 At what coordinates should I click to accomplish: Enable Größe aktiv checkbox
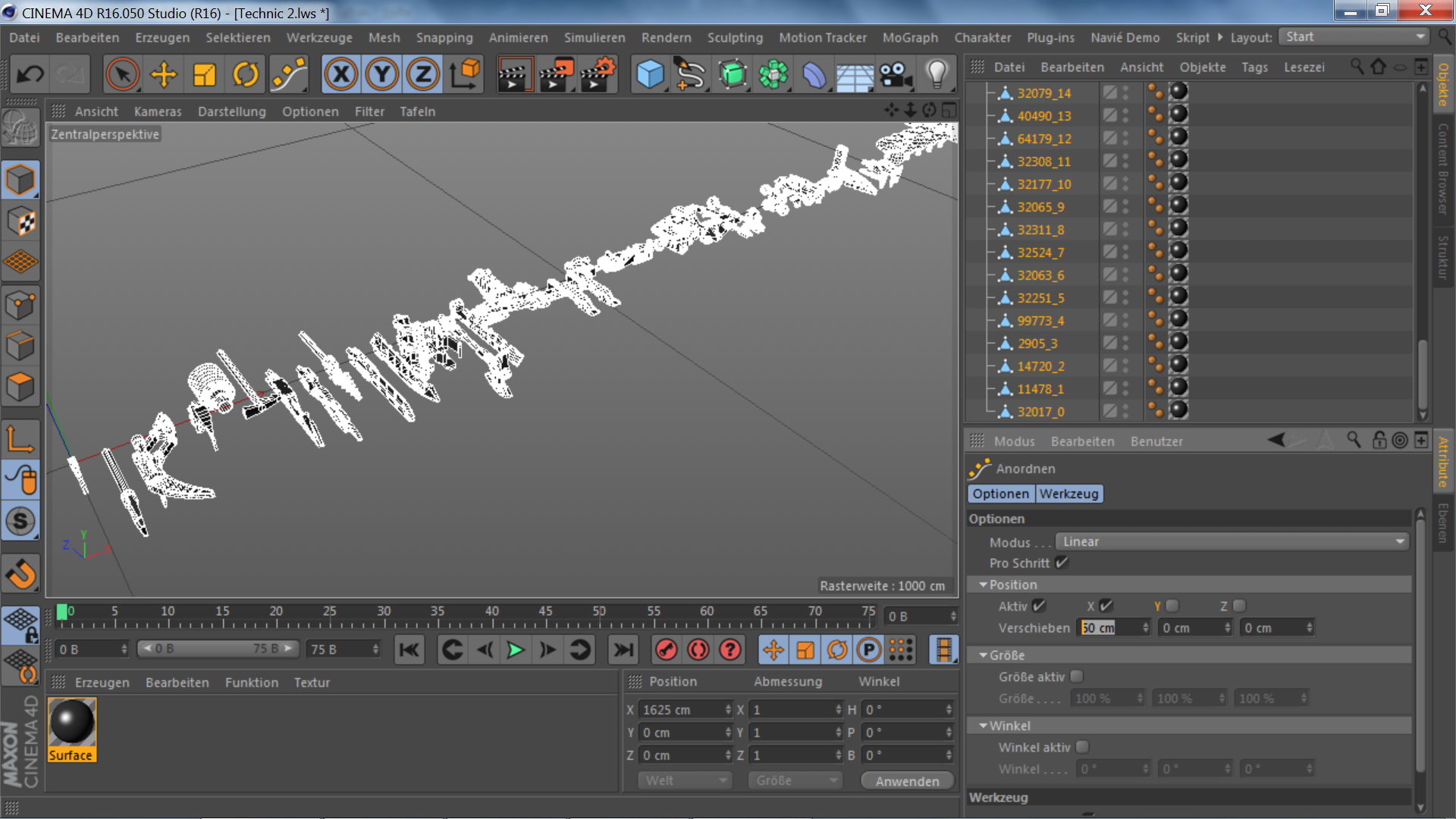pos(1077,676)
